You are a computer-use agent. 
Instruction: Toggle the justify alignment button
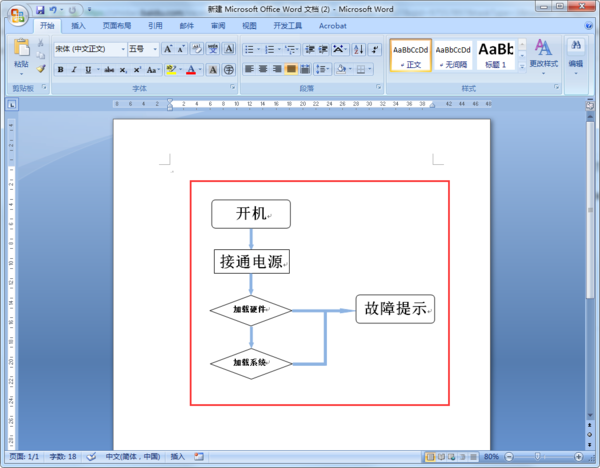[291, 69]
